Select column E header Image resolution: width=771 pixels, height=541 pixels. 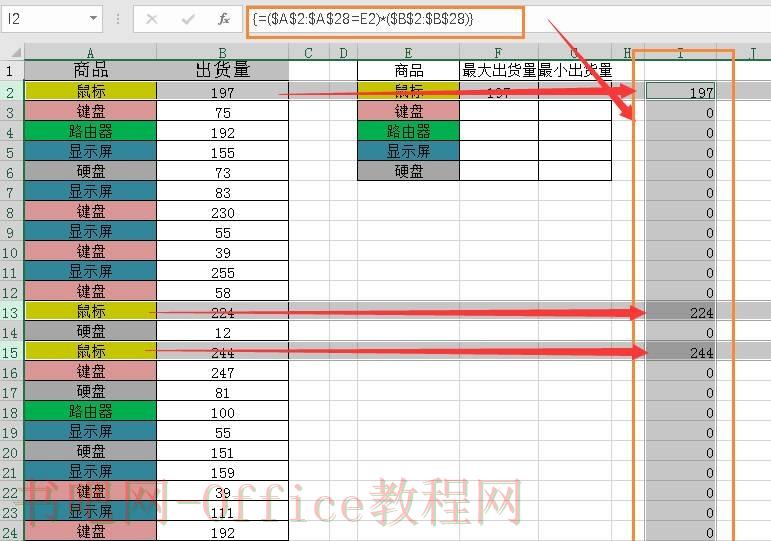coord(408,52)
